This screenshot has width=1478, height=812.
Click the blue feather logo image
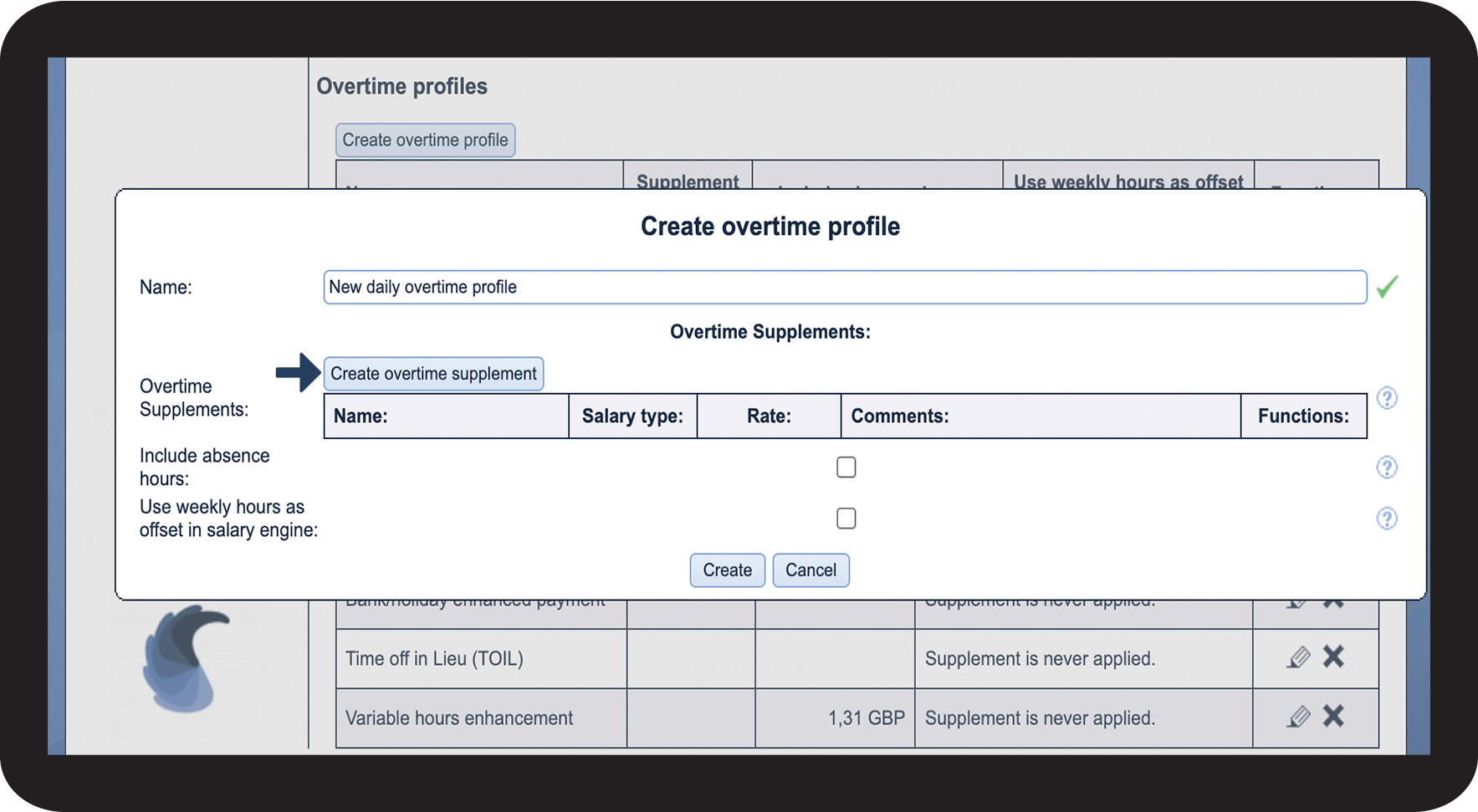tap(185, 660)
